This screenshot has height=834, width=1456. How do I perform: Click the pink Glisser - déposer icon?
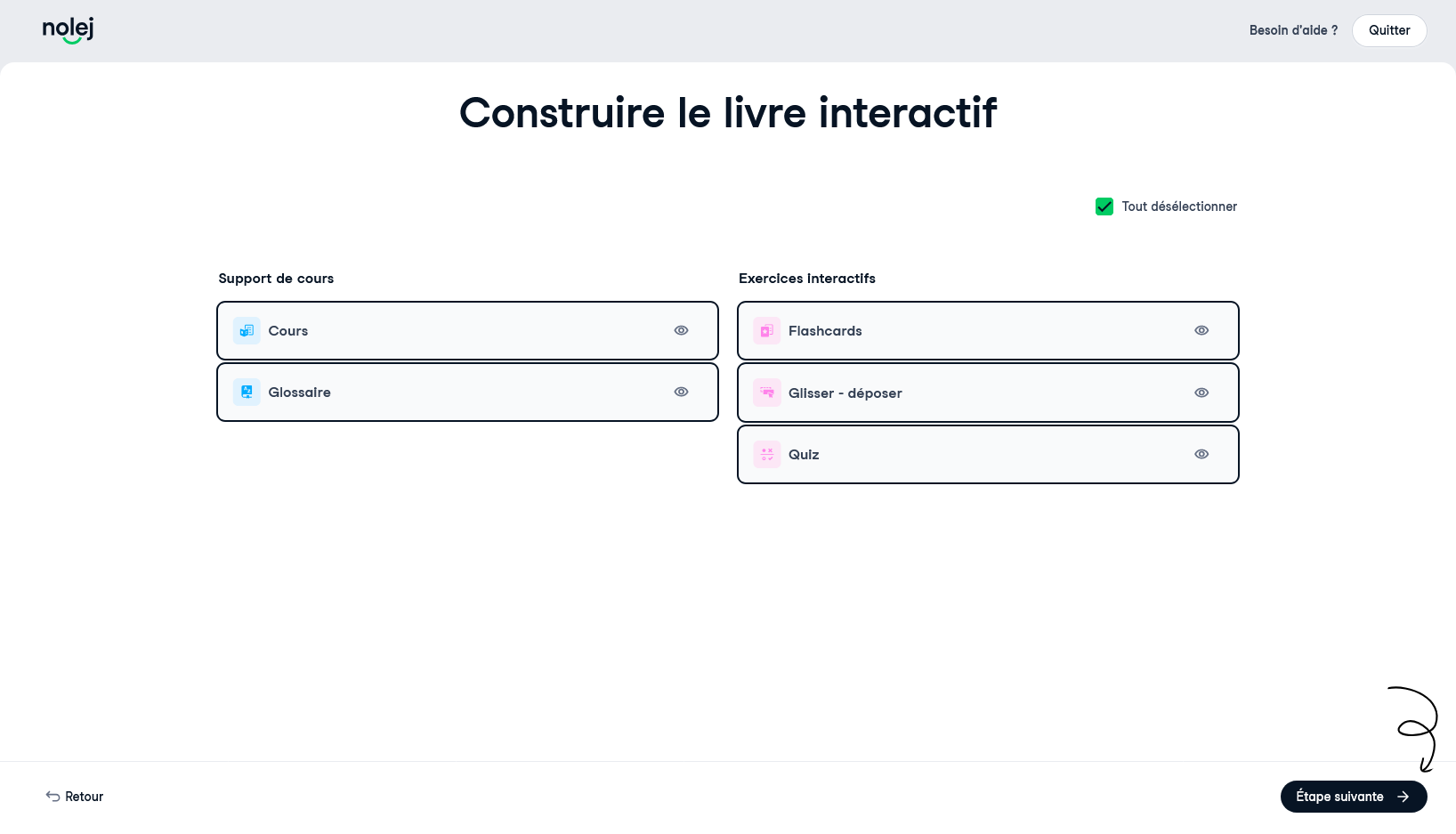point(767,393)
